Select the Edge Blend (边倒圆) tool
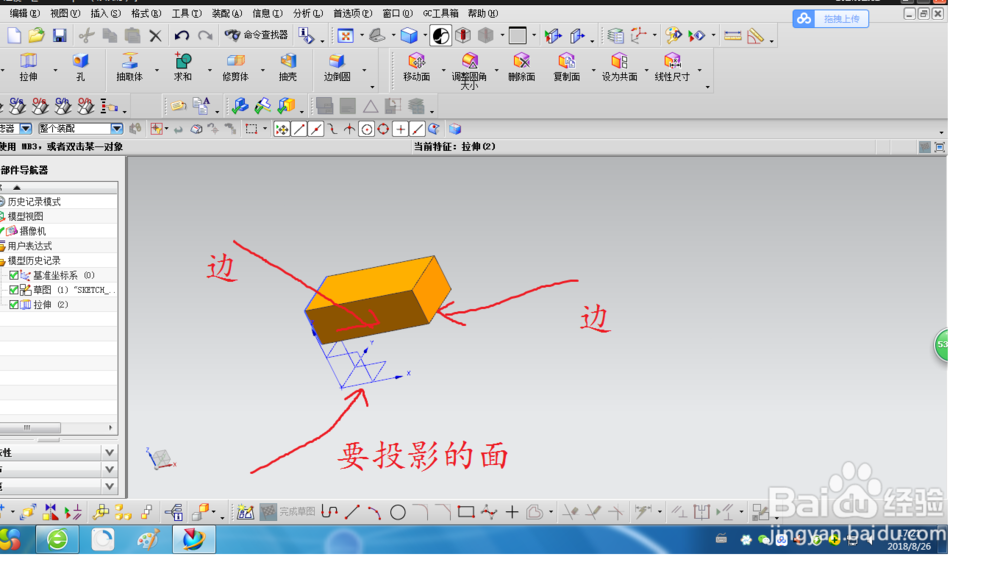 [x=337, y=67]
